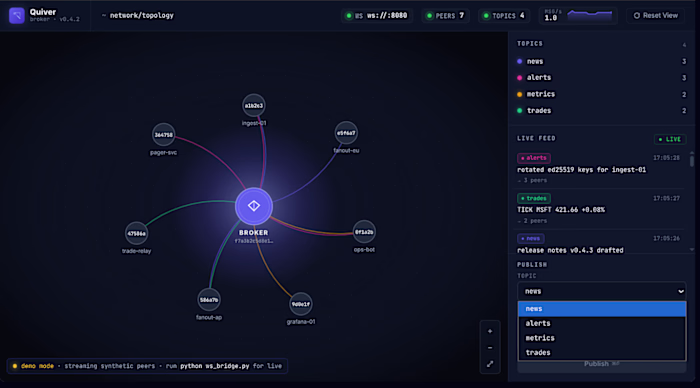Click the pink alerts color dot

tap(520, 78)
